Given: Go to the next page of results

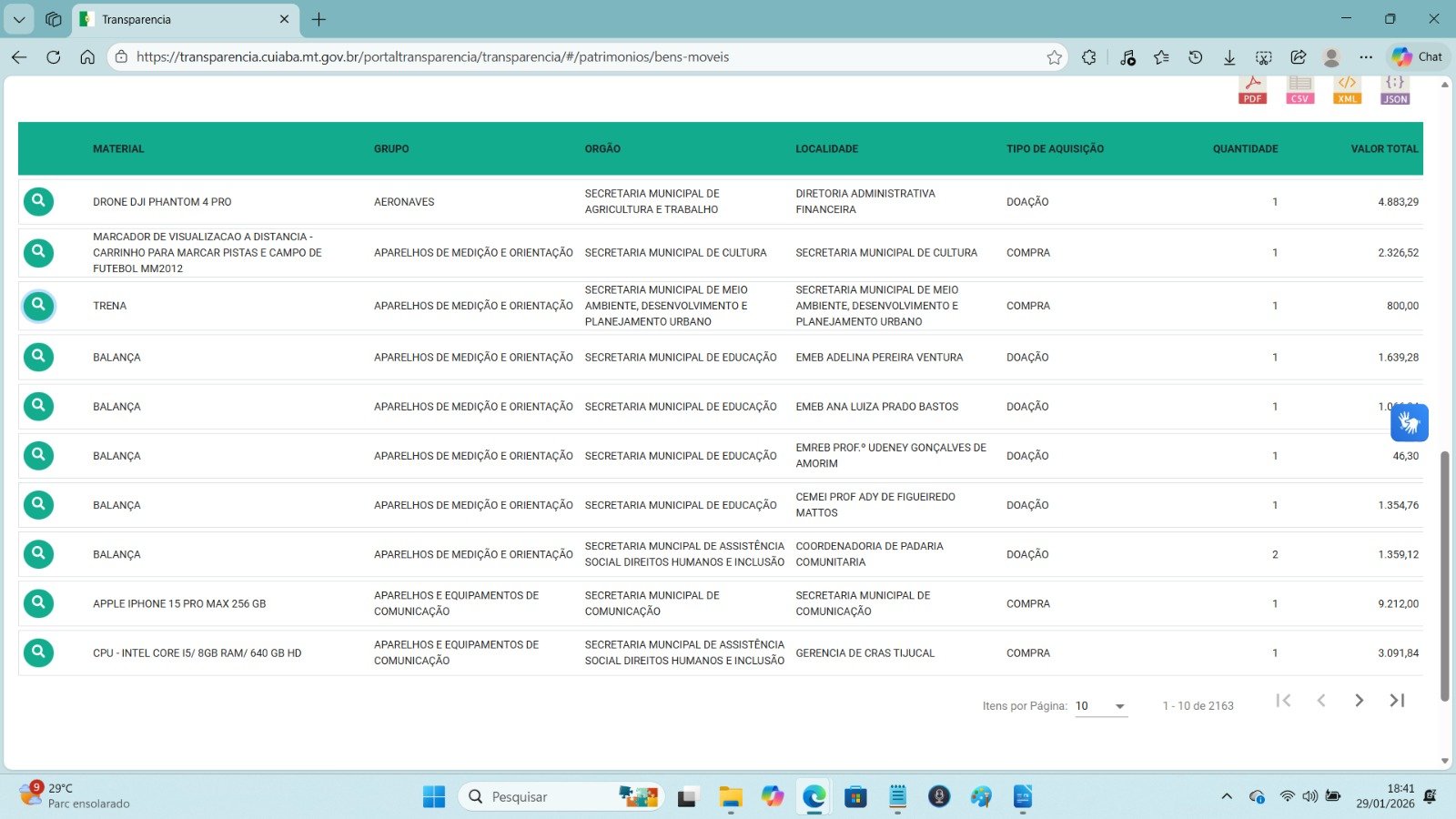Looking at the screenshot, I should click(1359, 701).
